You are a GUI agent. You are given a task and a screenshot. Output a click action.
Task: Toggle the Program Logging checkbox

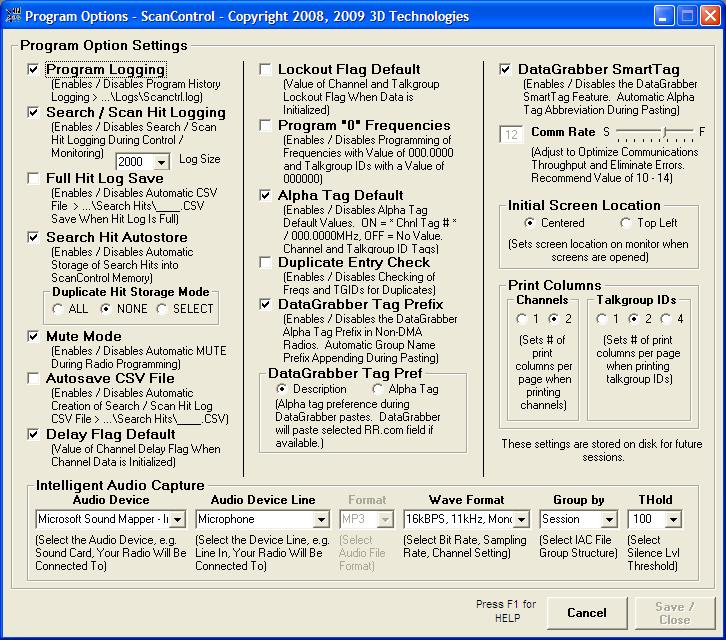click(33, 69)
